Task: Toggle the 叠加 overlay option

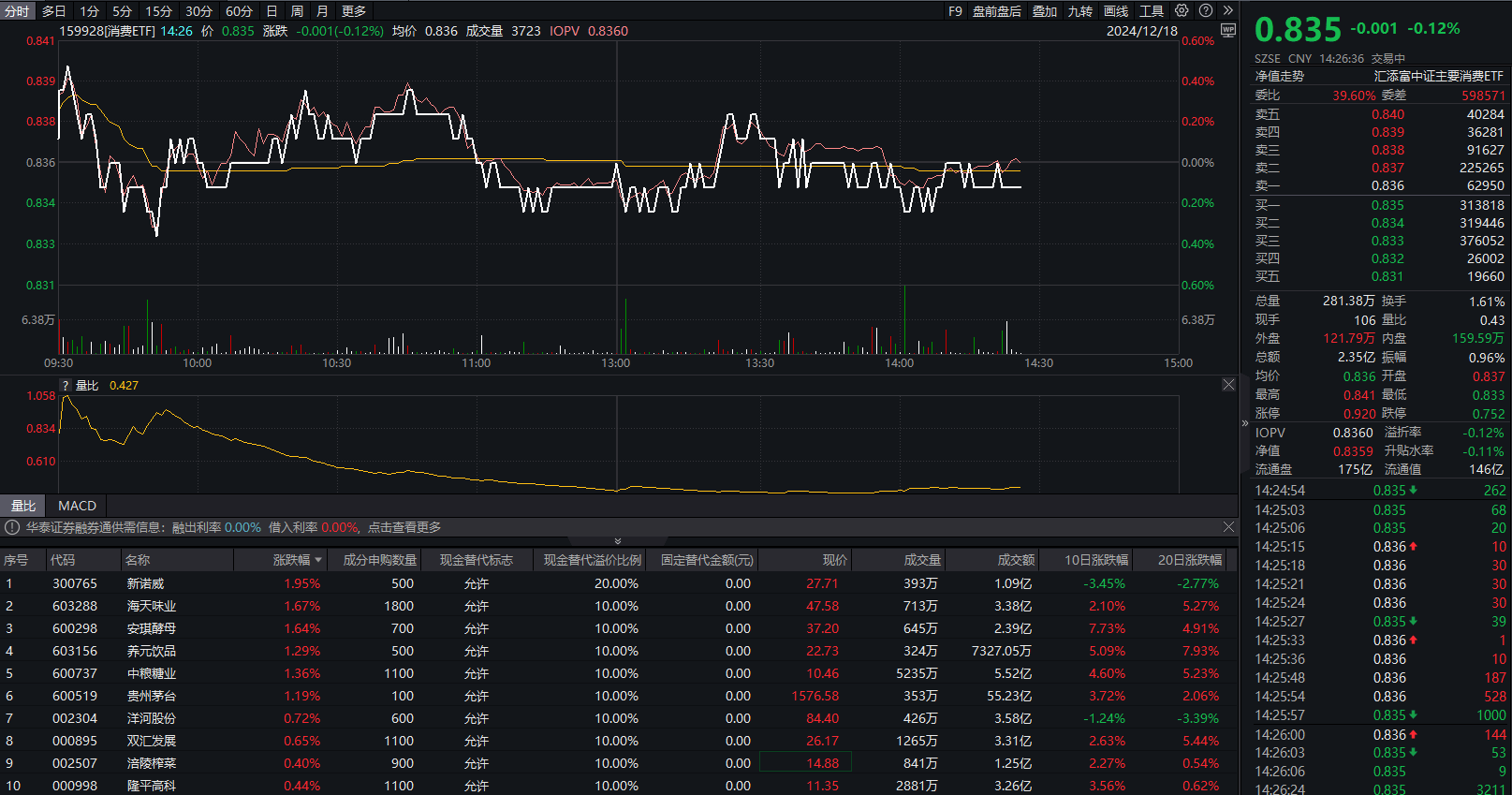Action: [1045, 11]
